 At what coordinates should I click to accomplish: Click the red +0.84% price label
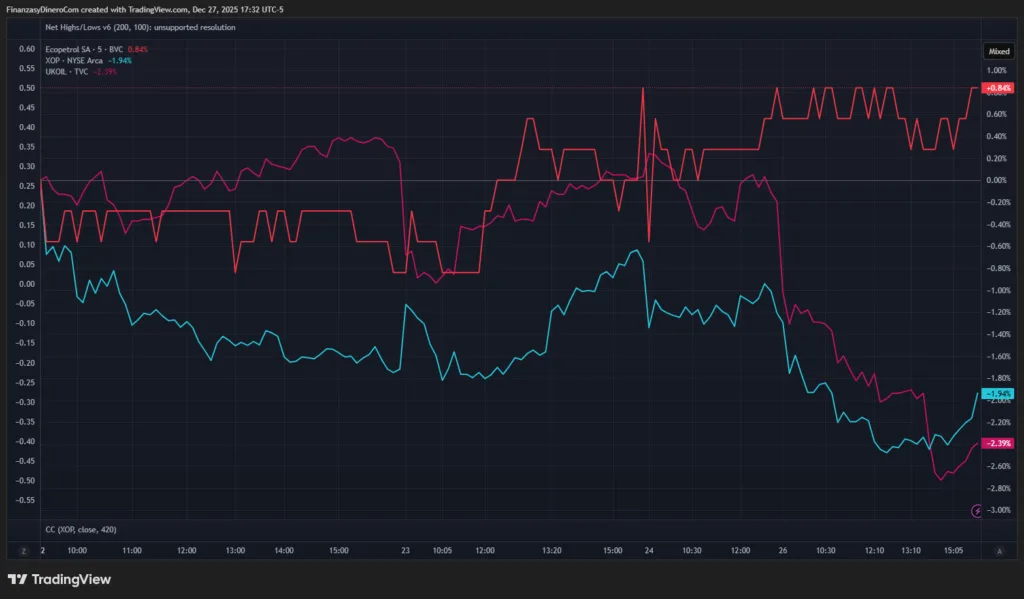click(998, 88)
